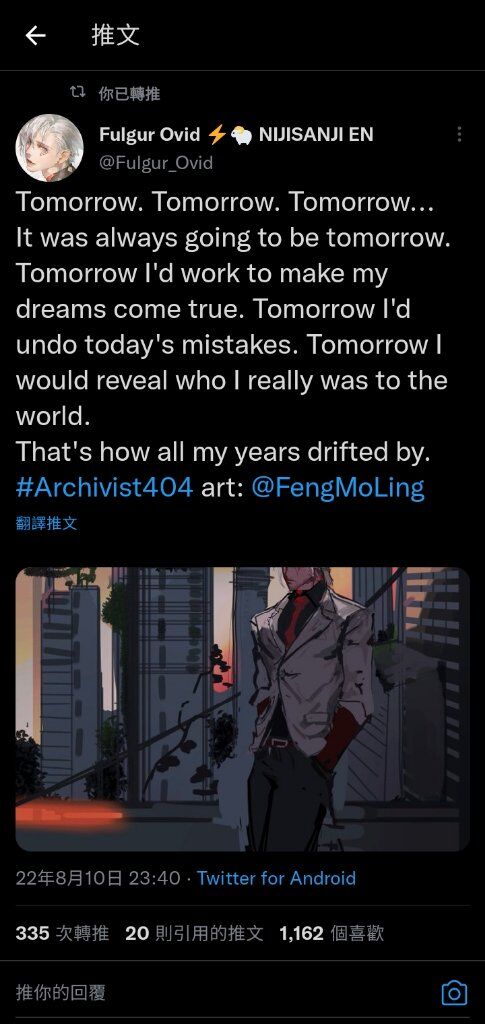This screenshot has width=485, height=1024.
Task: Tap the Fulgur Ovid display name
Action: point(149,135)
